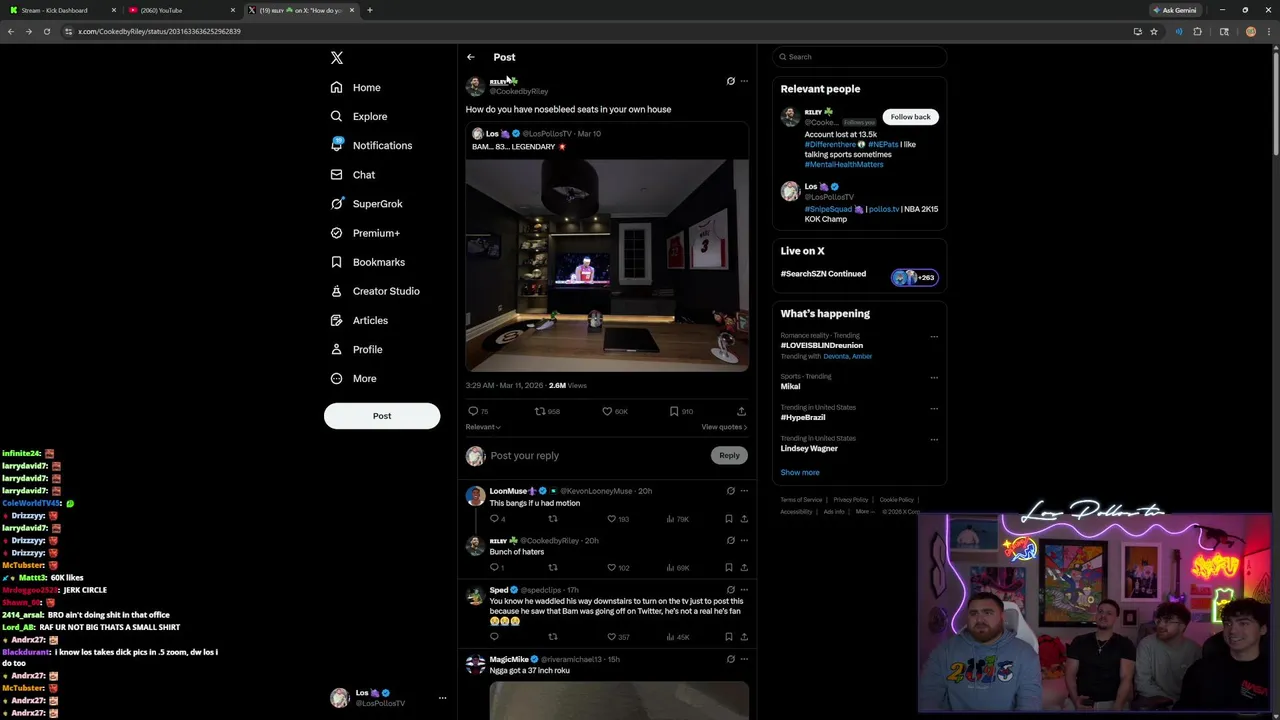Bookmark this page with the star icon
This screenshot has height=720, width=1280.
[1154, 31]
